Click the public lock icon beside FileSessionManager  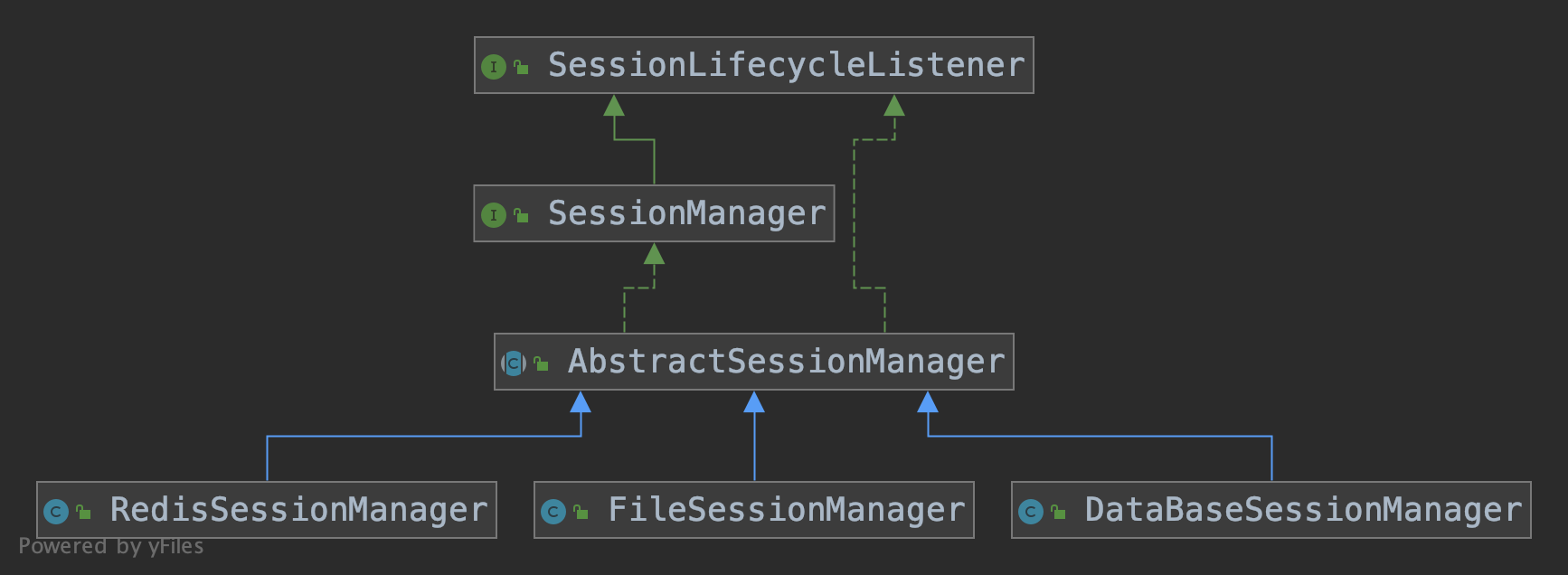point(581,512)
